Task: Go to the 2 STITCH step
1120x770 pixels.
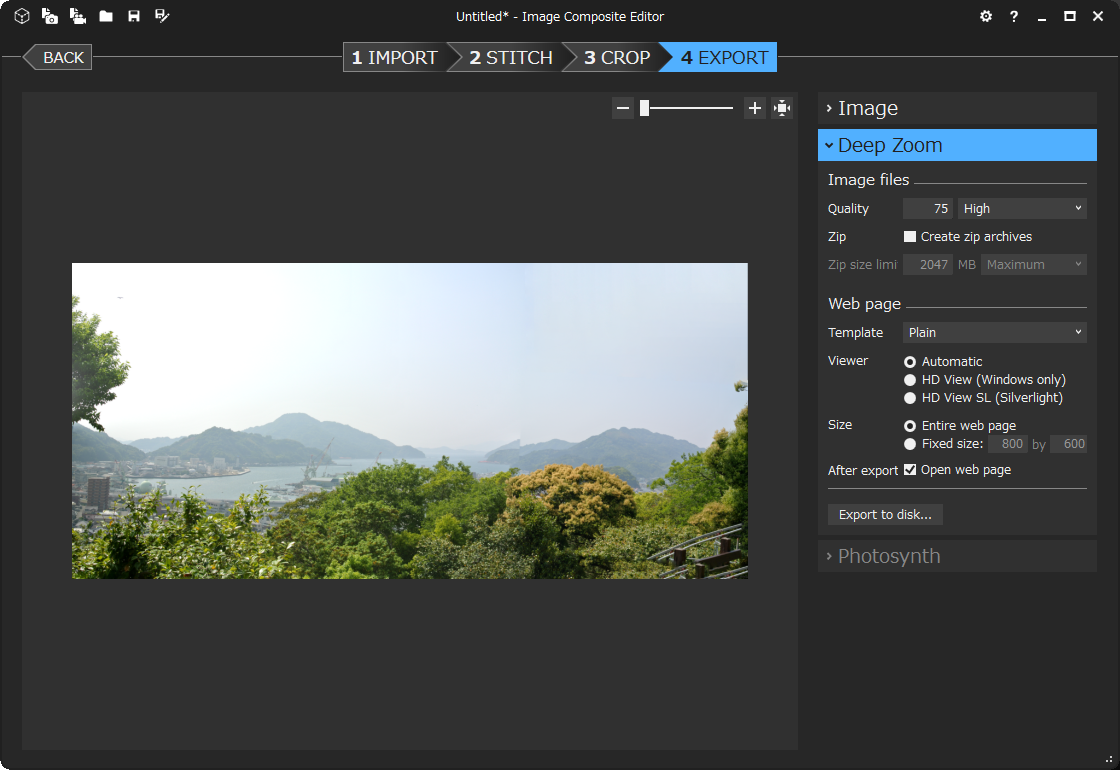Action: pyautogui.click(x=510, y=57)
